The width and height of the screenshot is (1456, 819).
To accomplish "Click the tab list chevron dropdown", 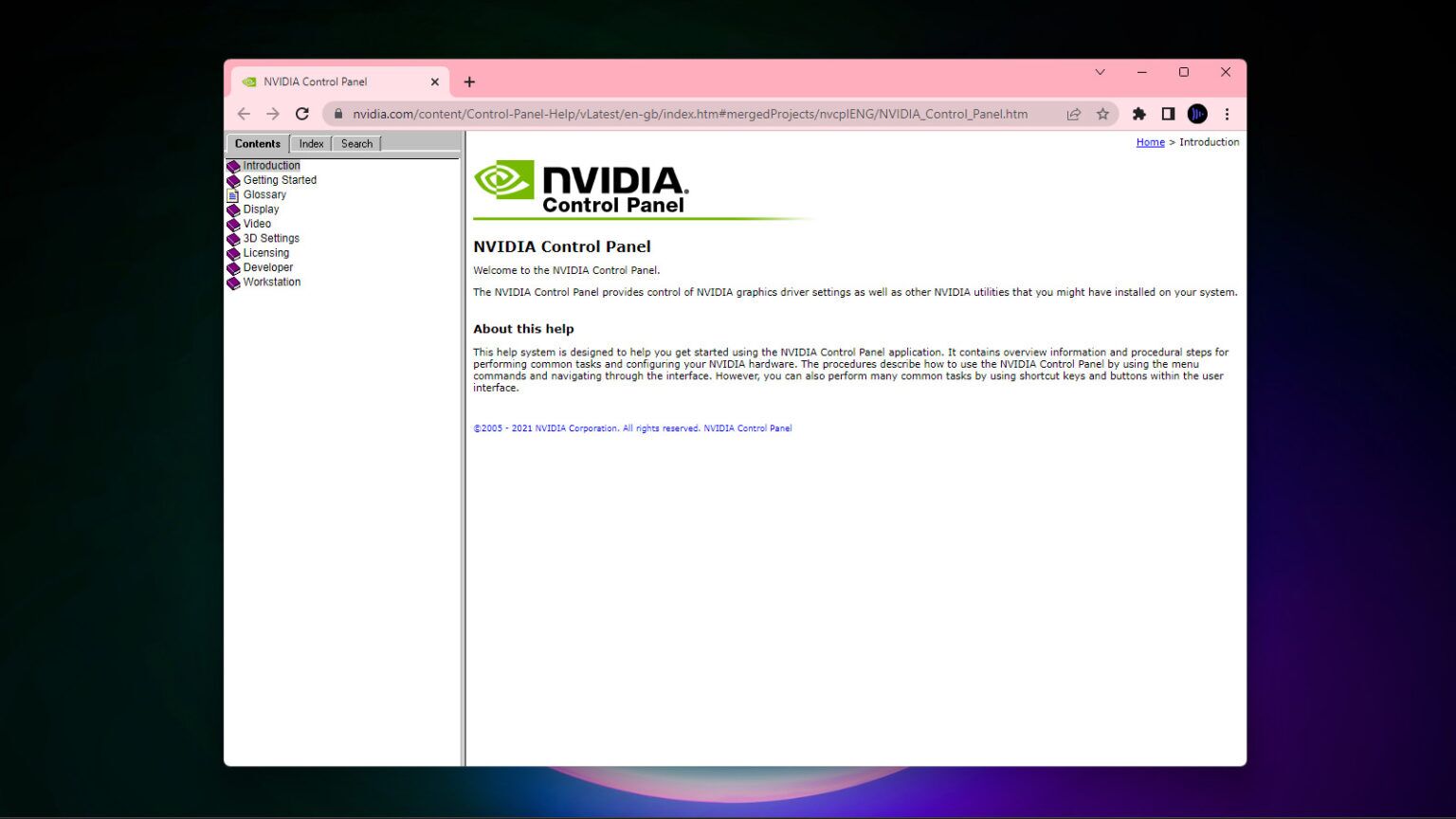I will 1100,72.
